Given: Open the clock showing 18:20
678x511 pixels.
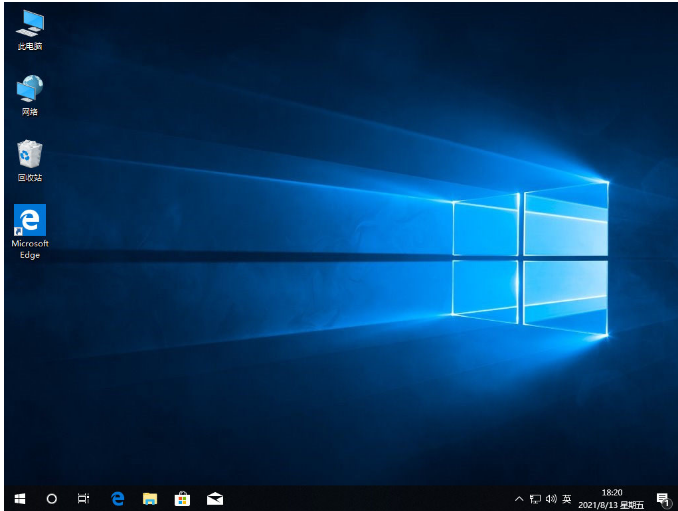Looking at the screenshot, I should click(612, 492).
